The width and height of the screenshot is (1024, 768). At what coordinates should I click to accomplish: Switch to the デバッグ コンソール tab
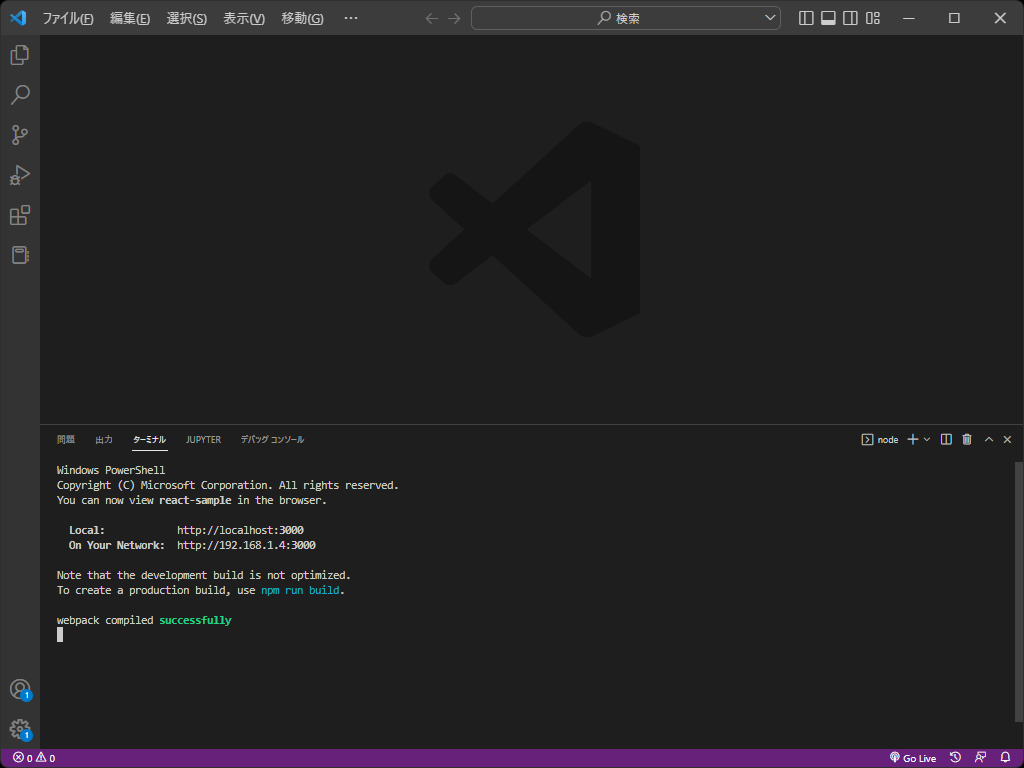point(272,440)
